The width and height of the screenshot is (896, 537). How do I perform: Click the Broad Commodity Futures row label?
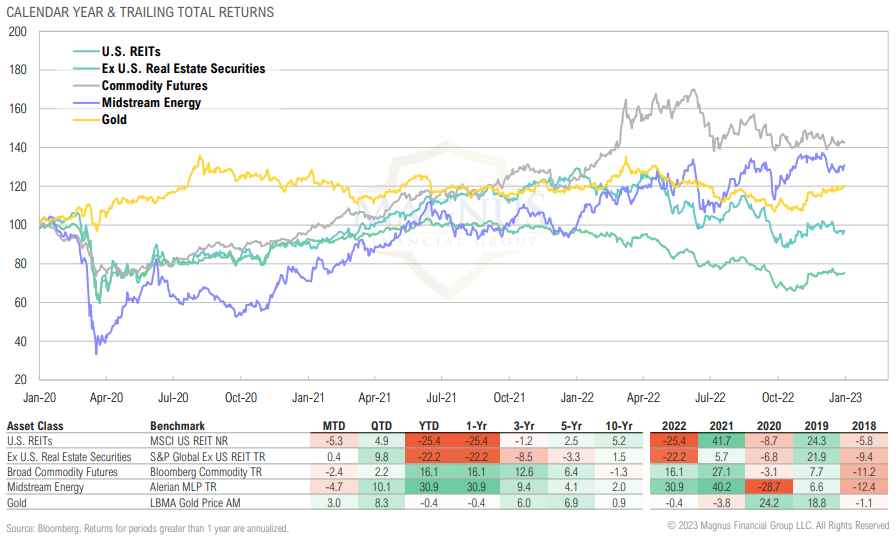(60, 471)
